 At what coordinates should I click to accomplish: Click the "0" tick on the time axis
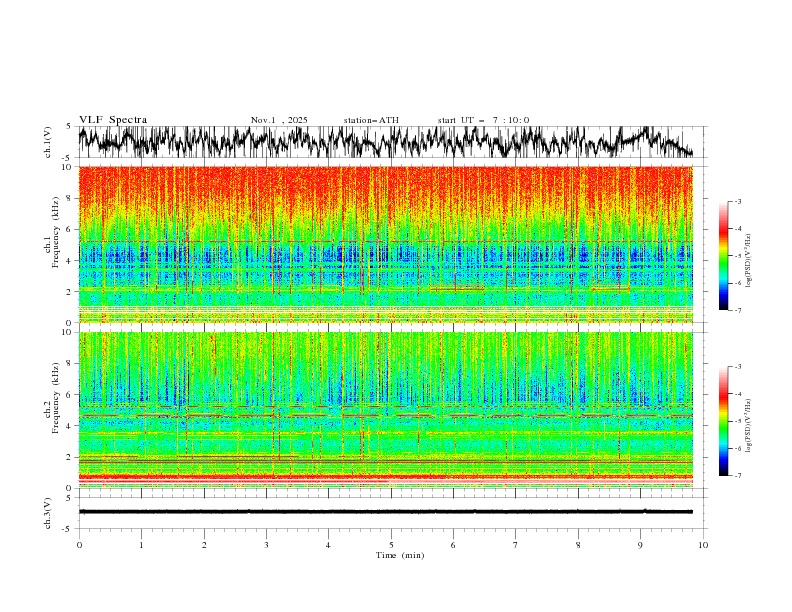[x=79, y=545]
